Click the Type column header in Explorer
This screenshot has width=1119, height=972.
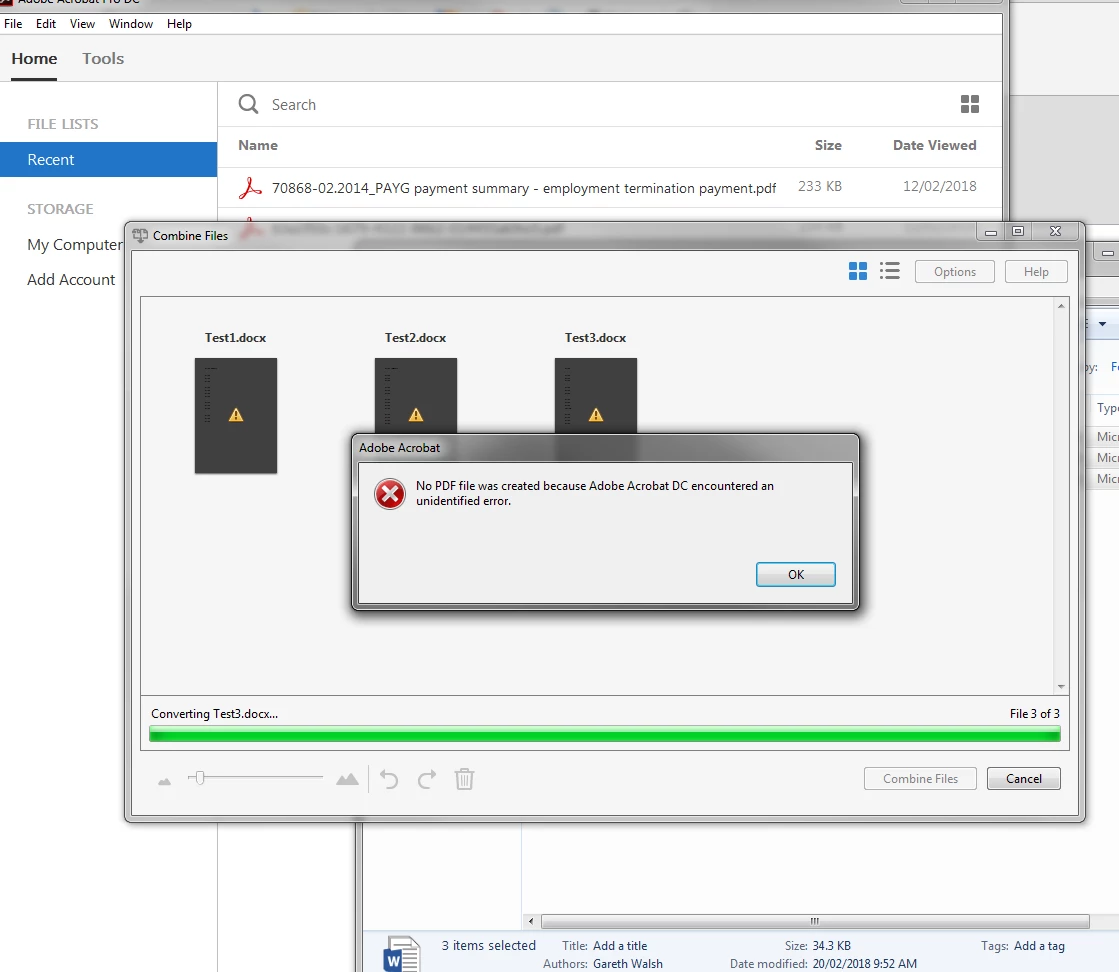coord(1108,407)
